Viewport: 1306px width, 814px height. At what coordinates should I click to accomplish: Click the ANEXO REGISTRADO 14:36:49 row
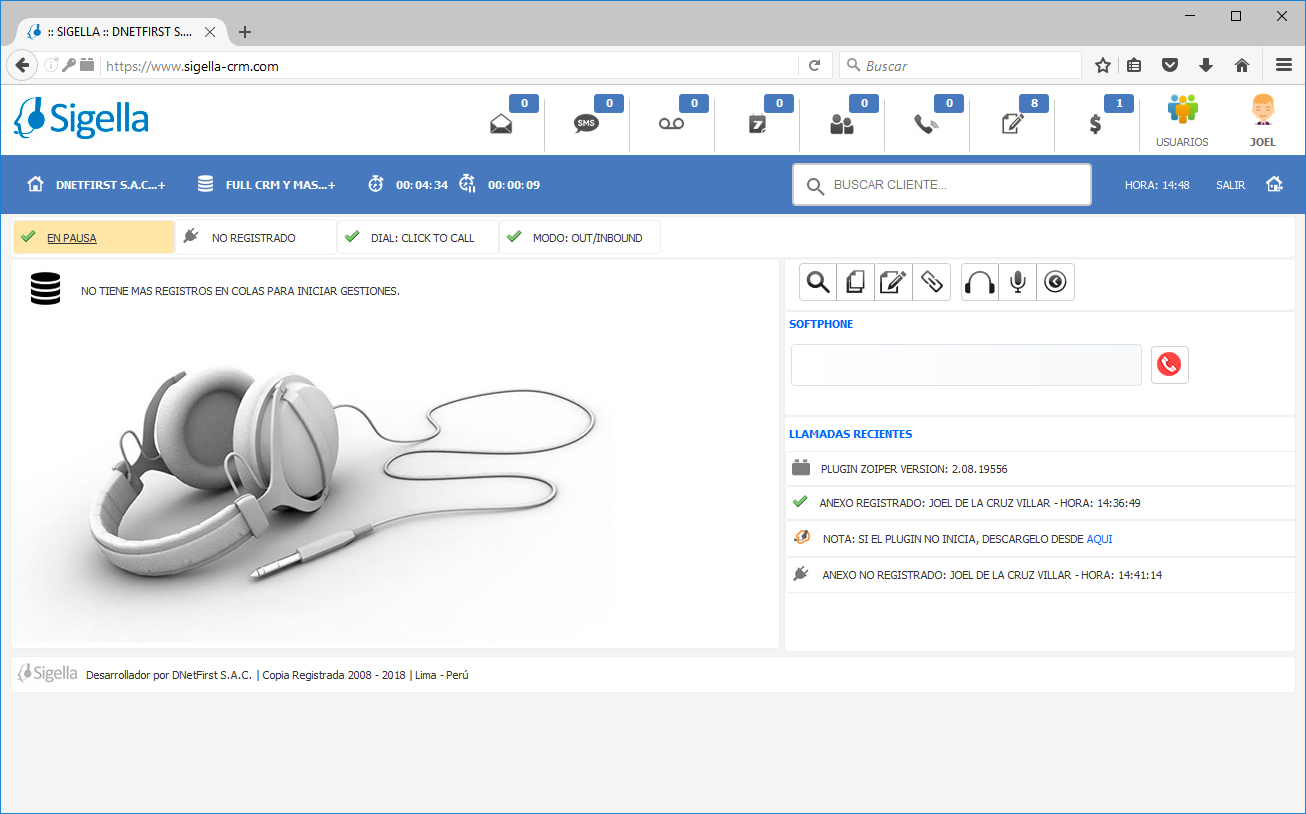point(1040,503)
